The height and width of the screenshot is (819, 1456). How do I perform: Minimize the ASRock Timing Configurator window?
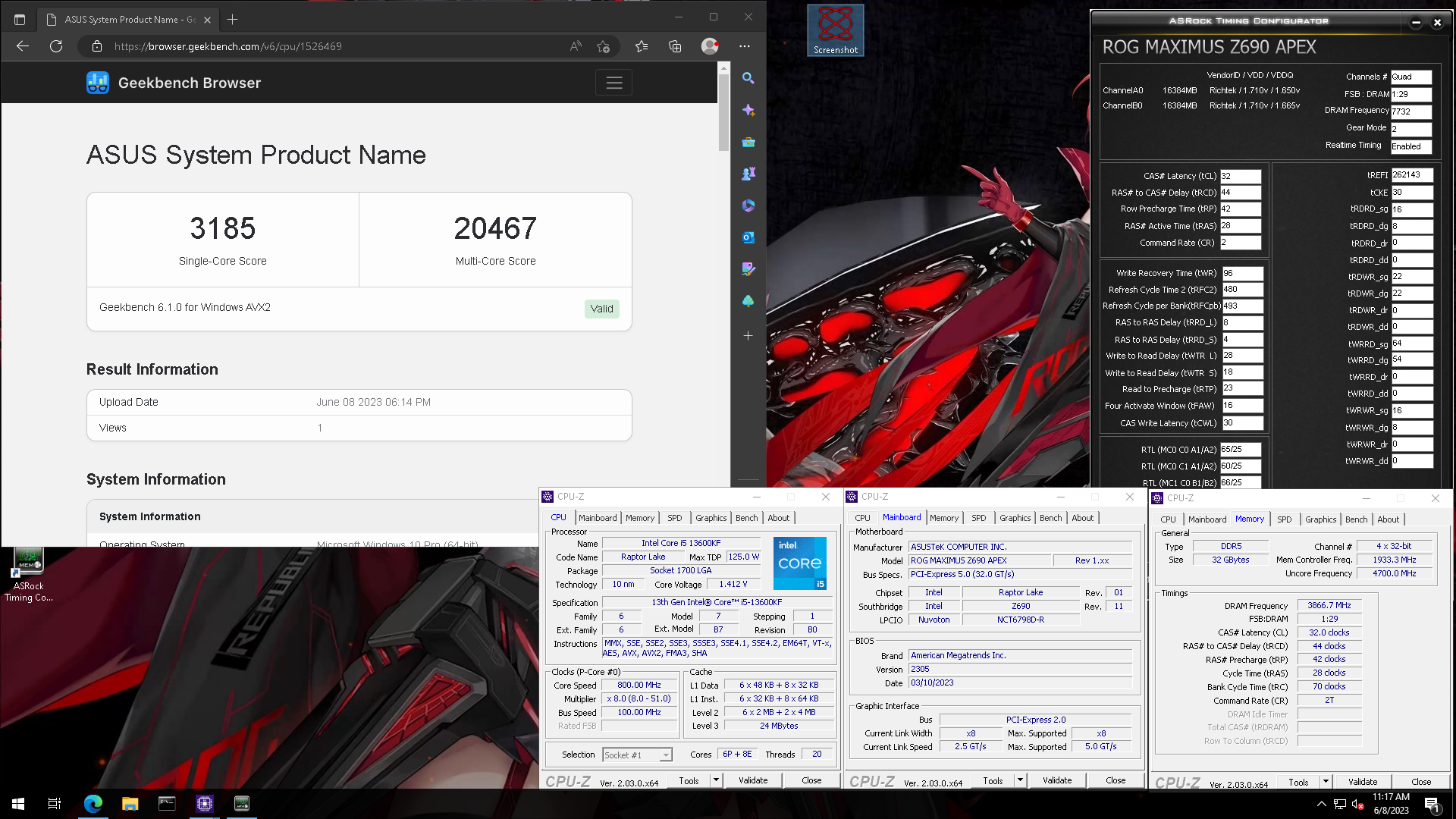pos(1416,22)
